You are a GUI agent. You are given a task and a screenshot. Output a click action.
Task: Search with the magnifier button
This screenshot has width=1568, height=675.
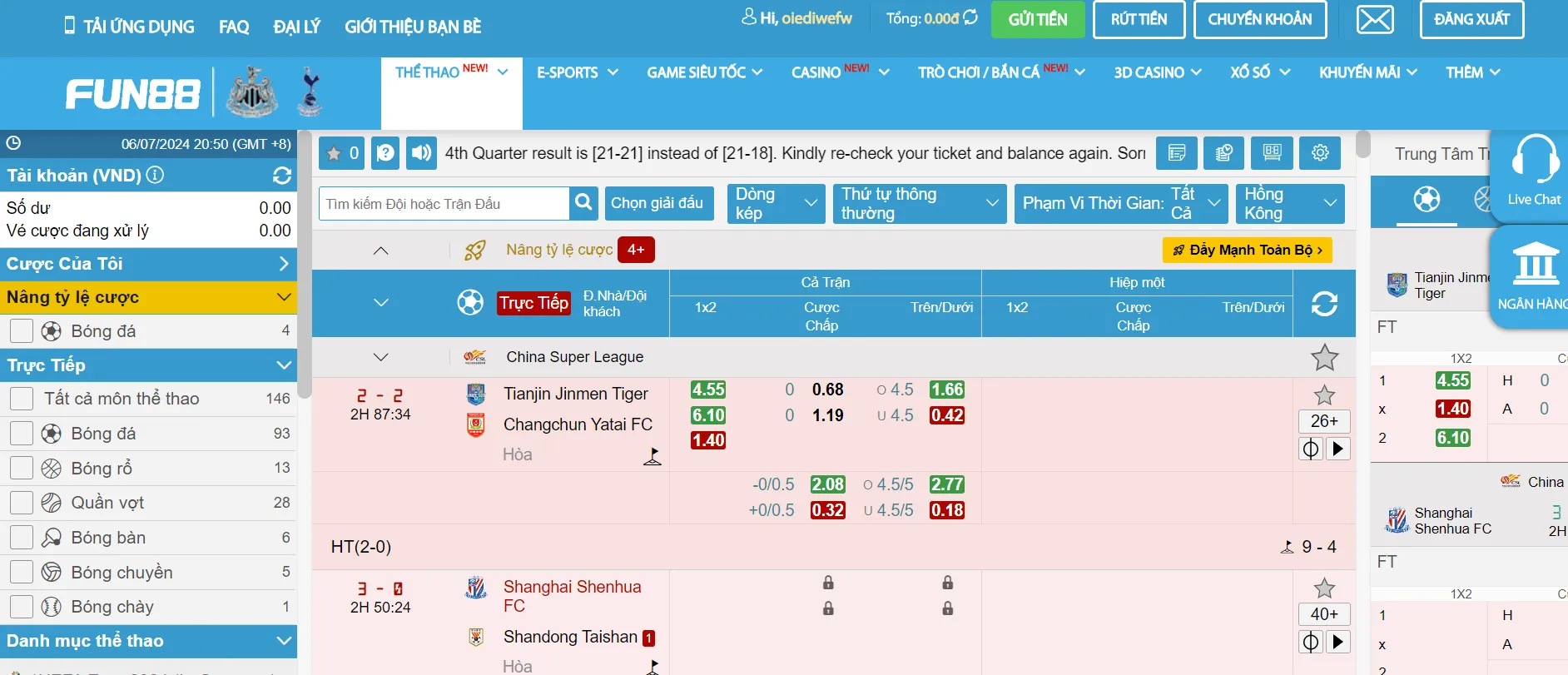584,203
